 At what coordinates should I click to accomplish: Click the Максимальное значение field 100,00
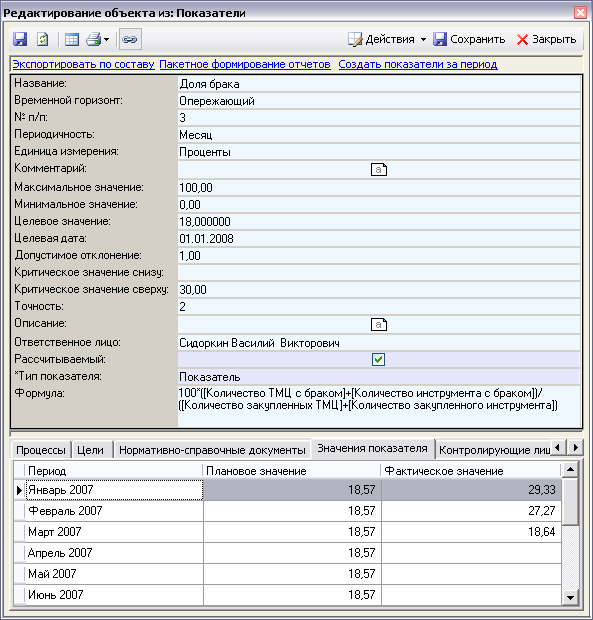coord(379,187)
